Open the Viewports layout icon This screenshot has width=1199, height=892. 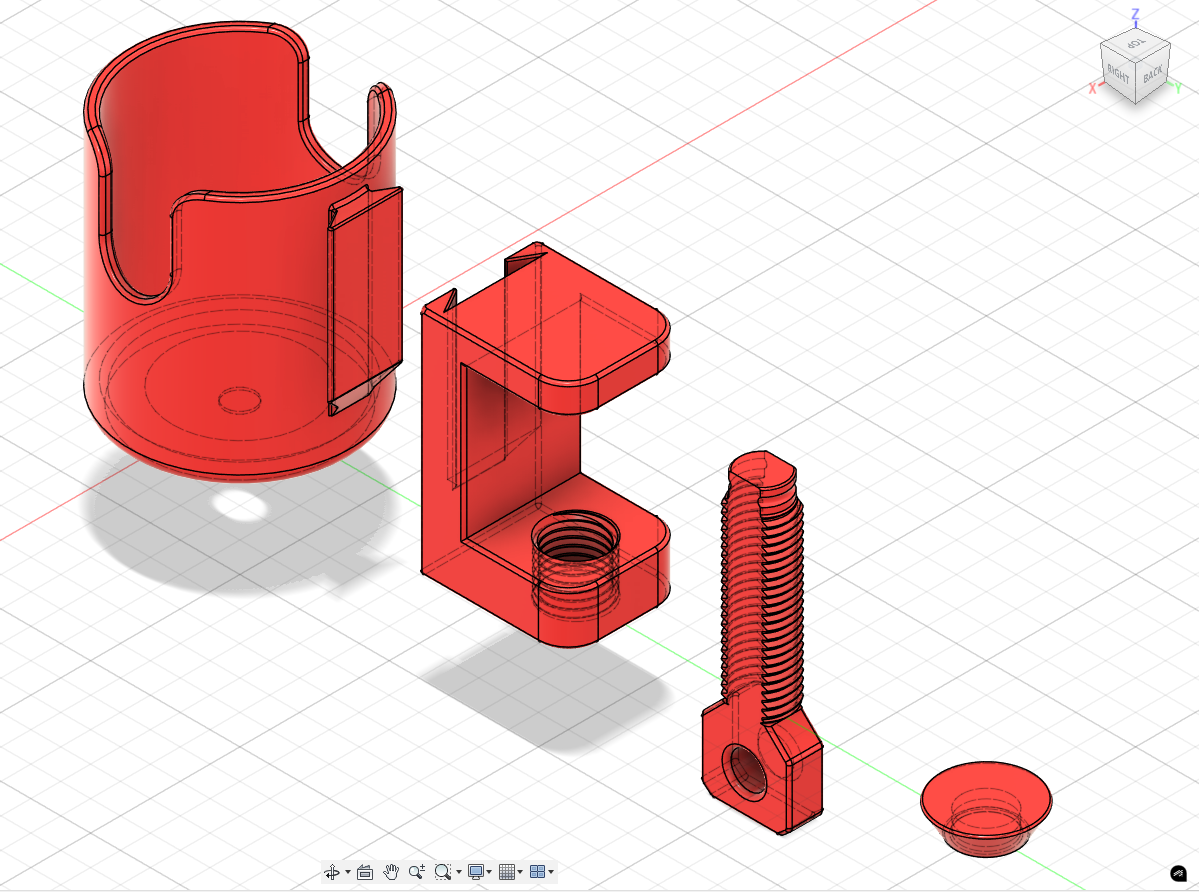[537, 872]
